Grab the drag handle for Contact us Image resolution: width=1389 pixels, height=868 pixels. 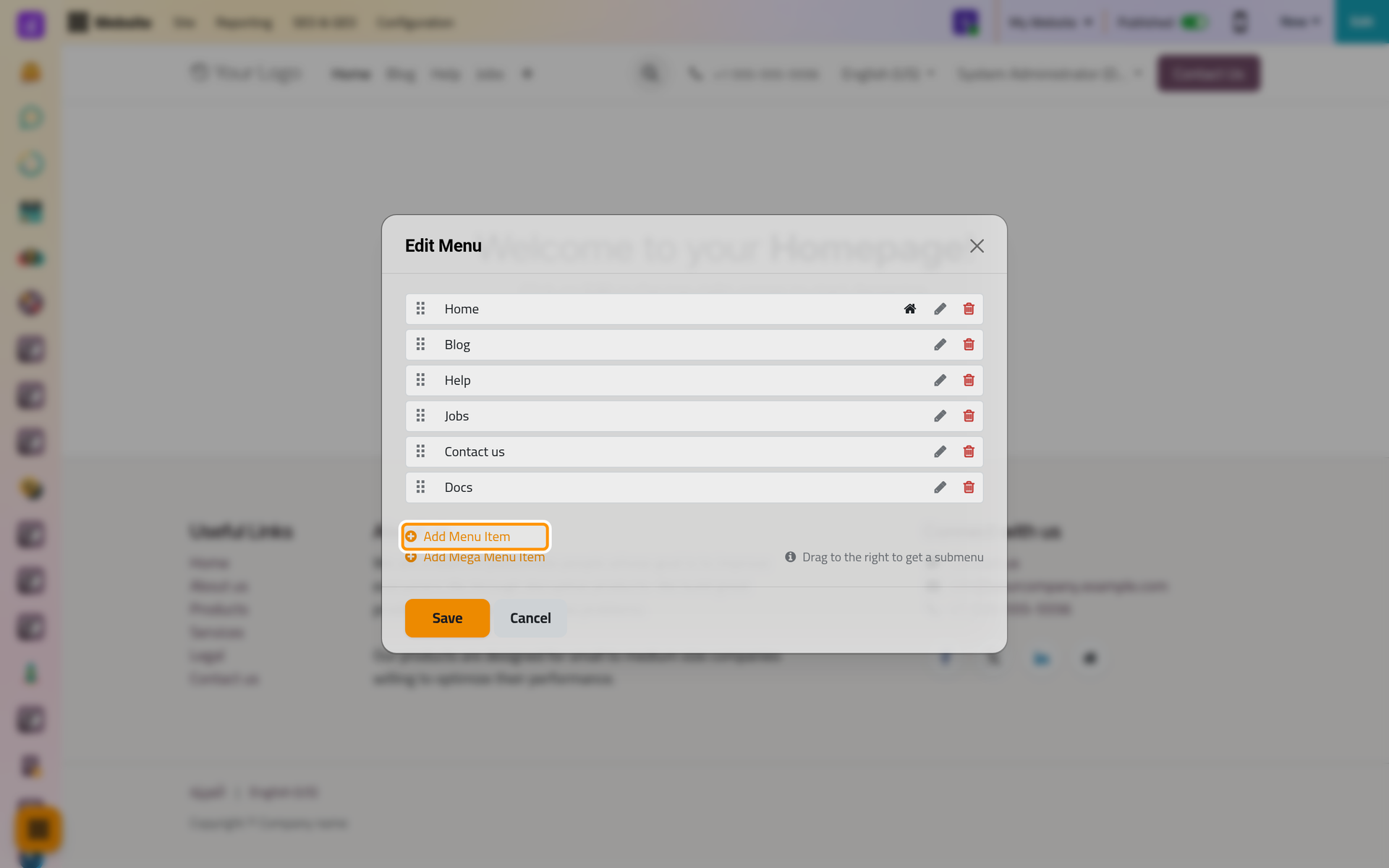[420, 451]
